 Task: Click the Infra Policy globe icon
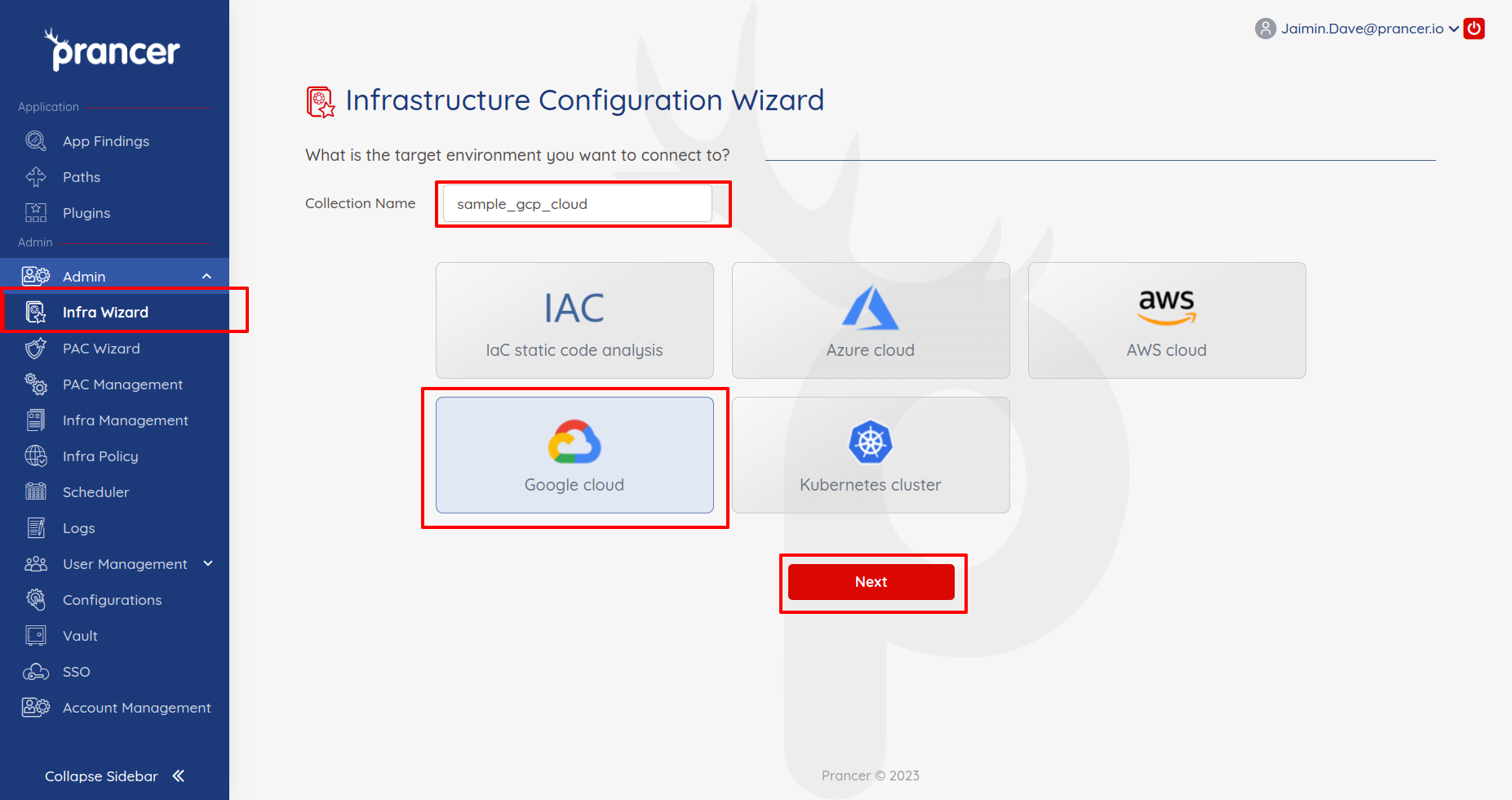click(x=36, y=456)
